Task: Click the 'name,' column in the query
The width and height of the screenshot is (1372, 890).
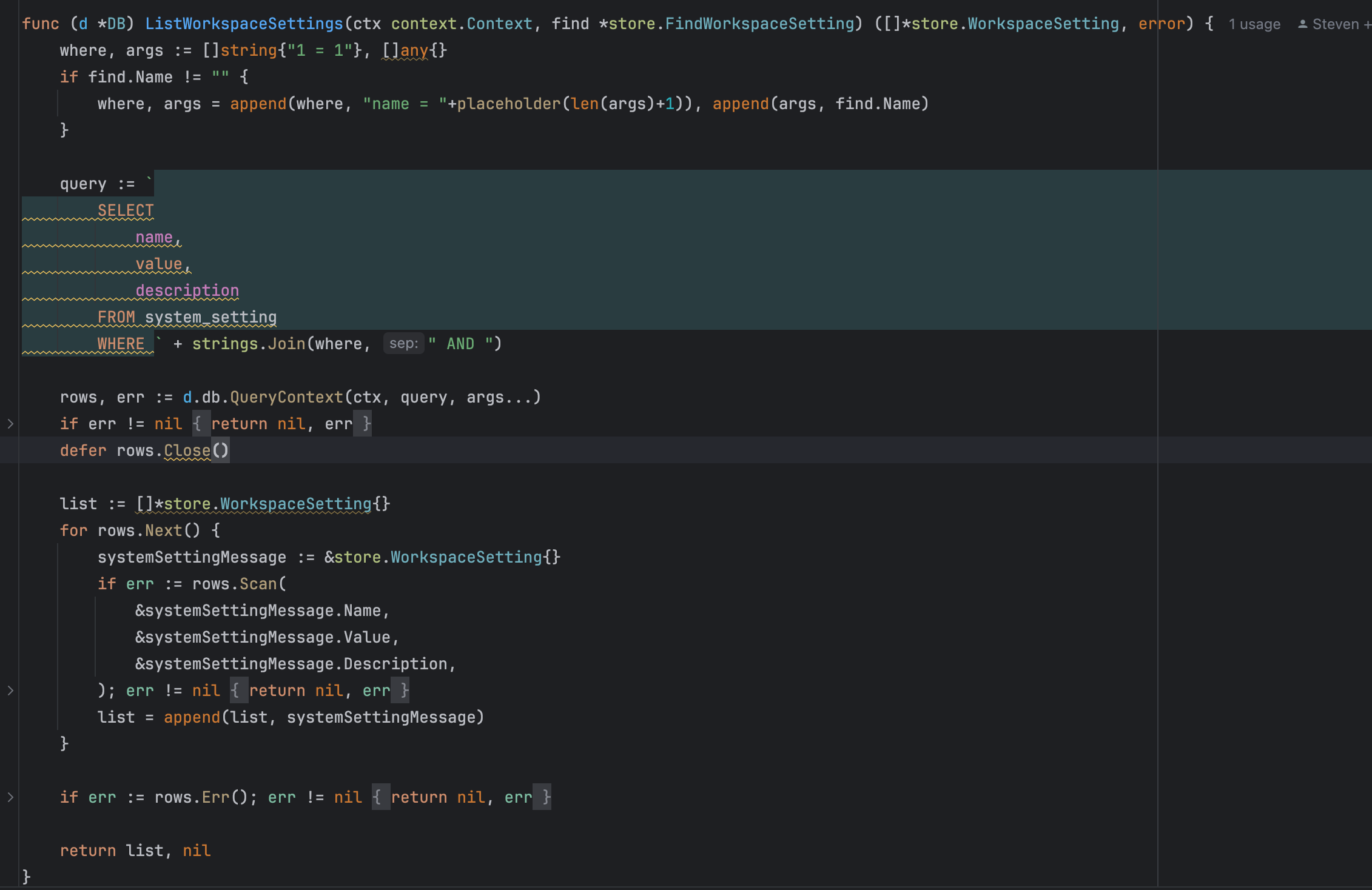Action: tap(158, 237)
